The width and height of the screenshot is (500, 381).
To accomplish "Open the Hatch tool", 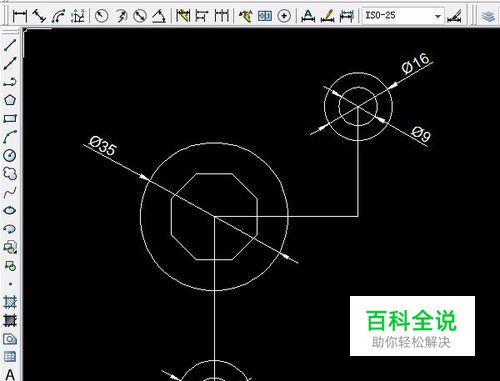I will click(10, 302).
